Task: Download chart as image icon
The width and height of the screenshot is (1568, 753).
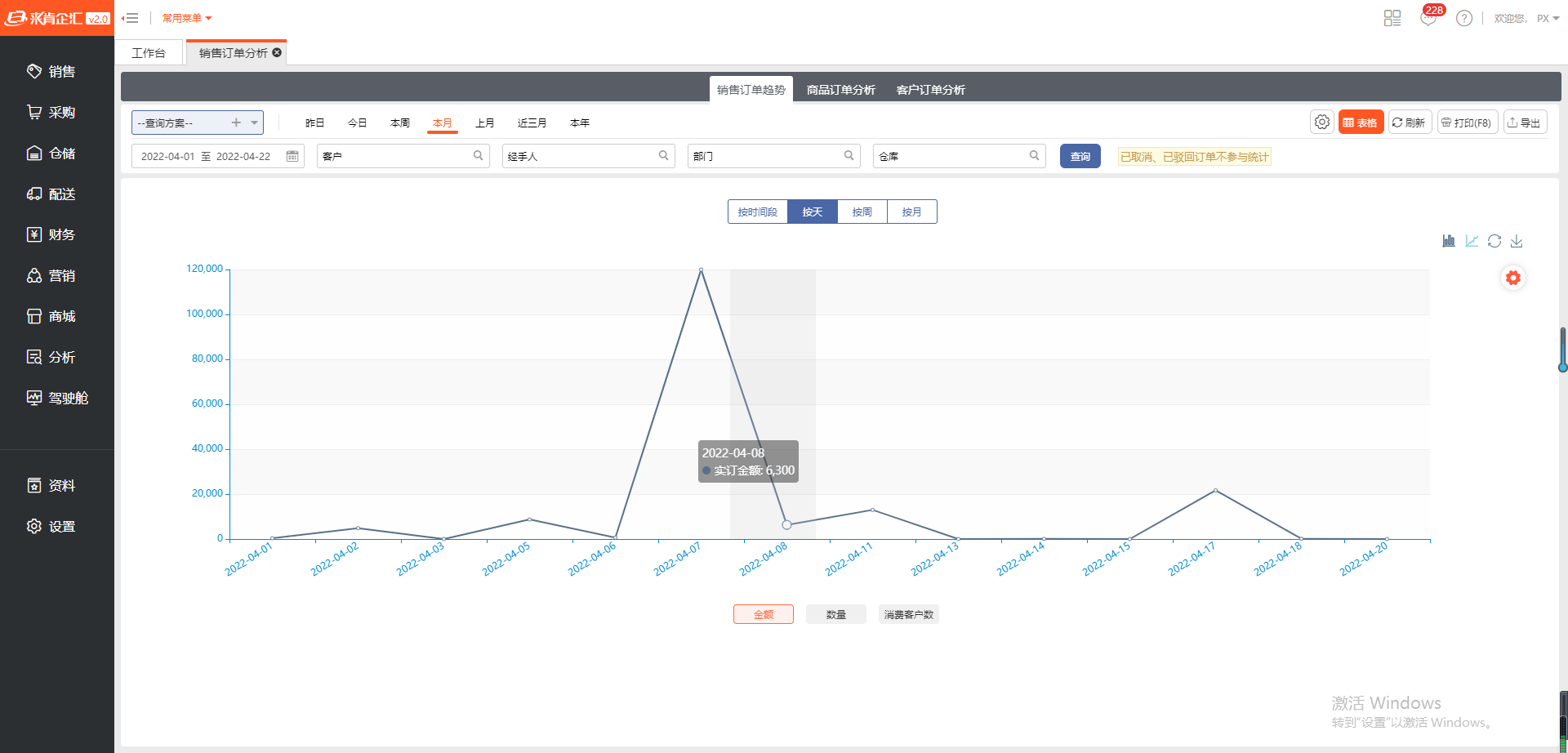Action: pos(1517,241)
